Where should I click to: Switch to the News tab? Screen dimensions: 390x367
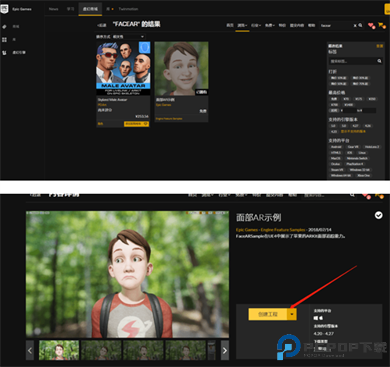(x=53, y=9)
